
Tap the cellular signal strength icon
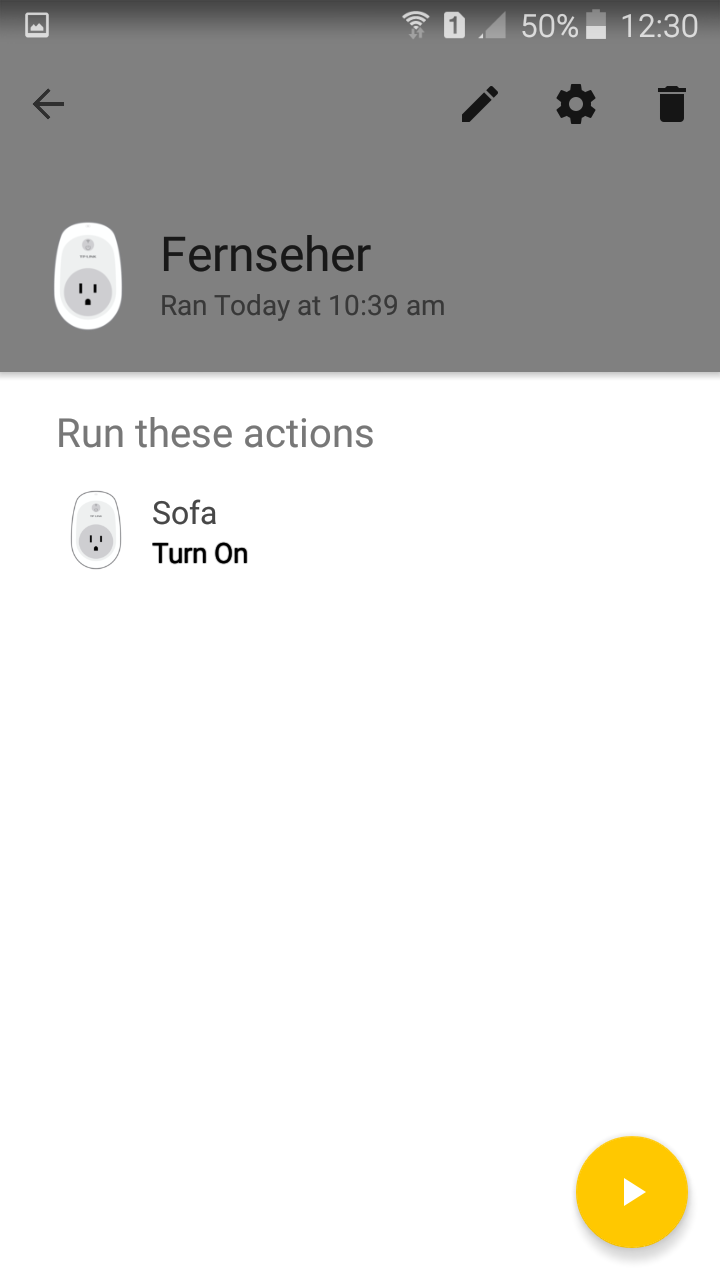coord(492,26)
